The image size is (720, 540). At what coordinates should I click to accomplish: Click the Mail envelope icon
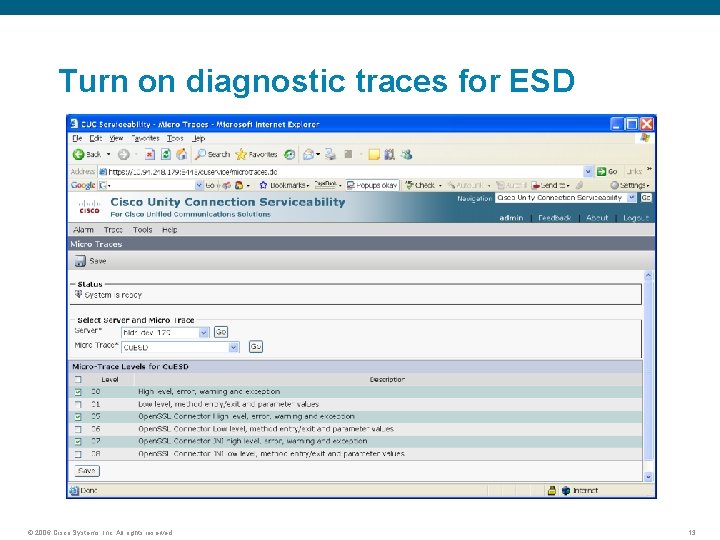(x=308, y=155)
